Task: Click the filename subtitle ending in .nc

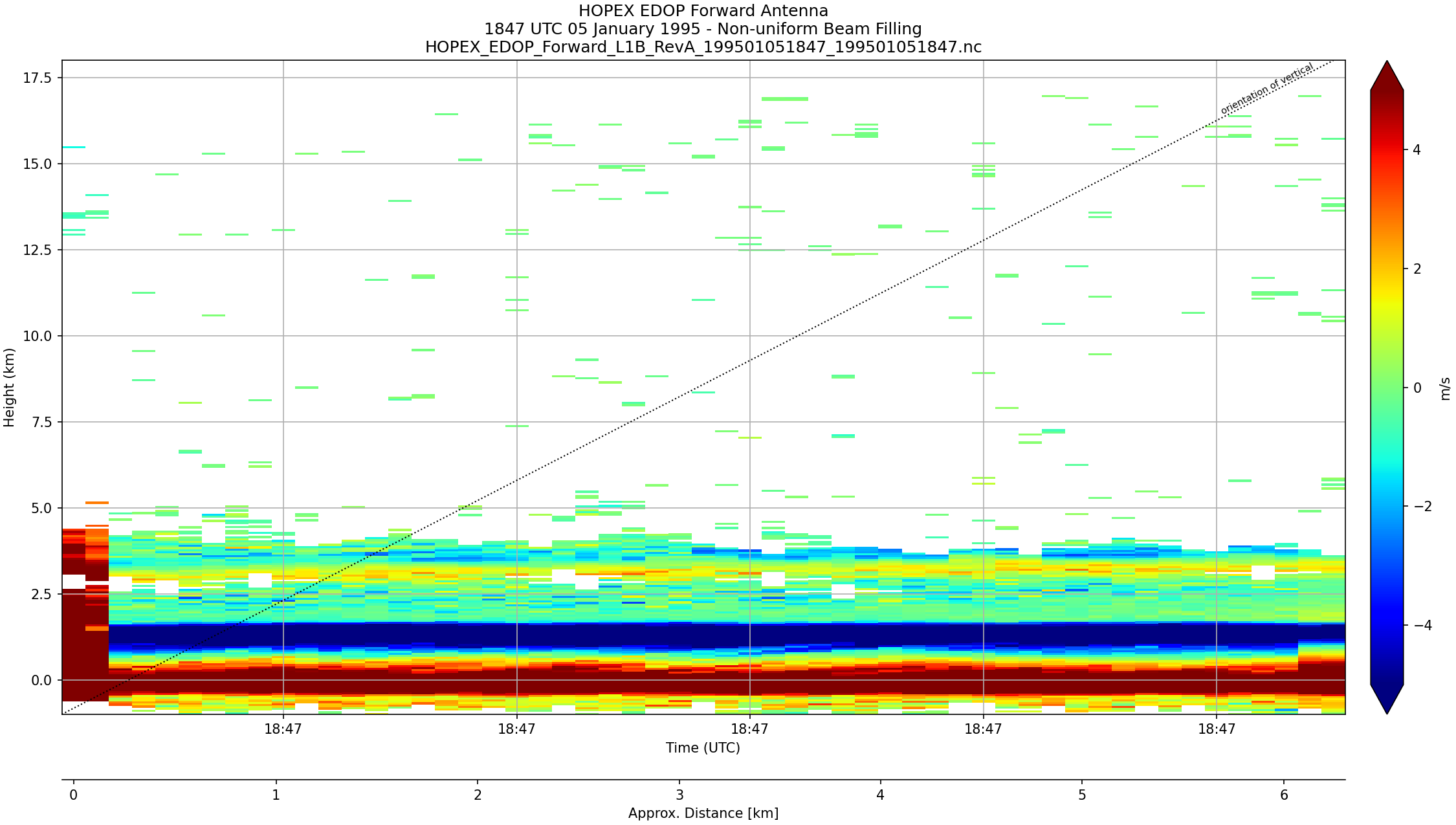Action: 703,47
